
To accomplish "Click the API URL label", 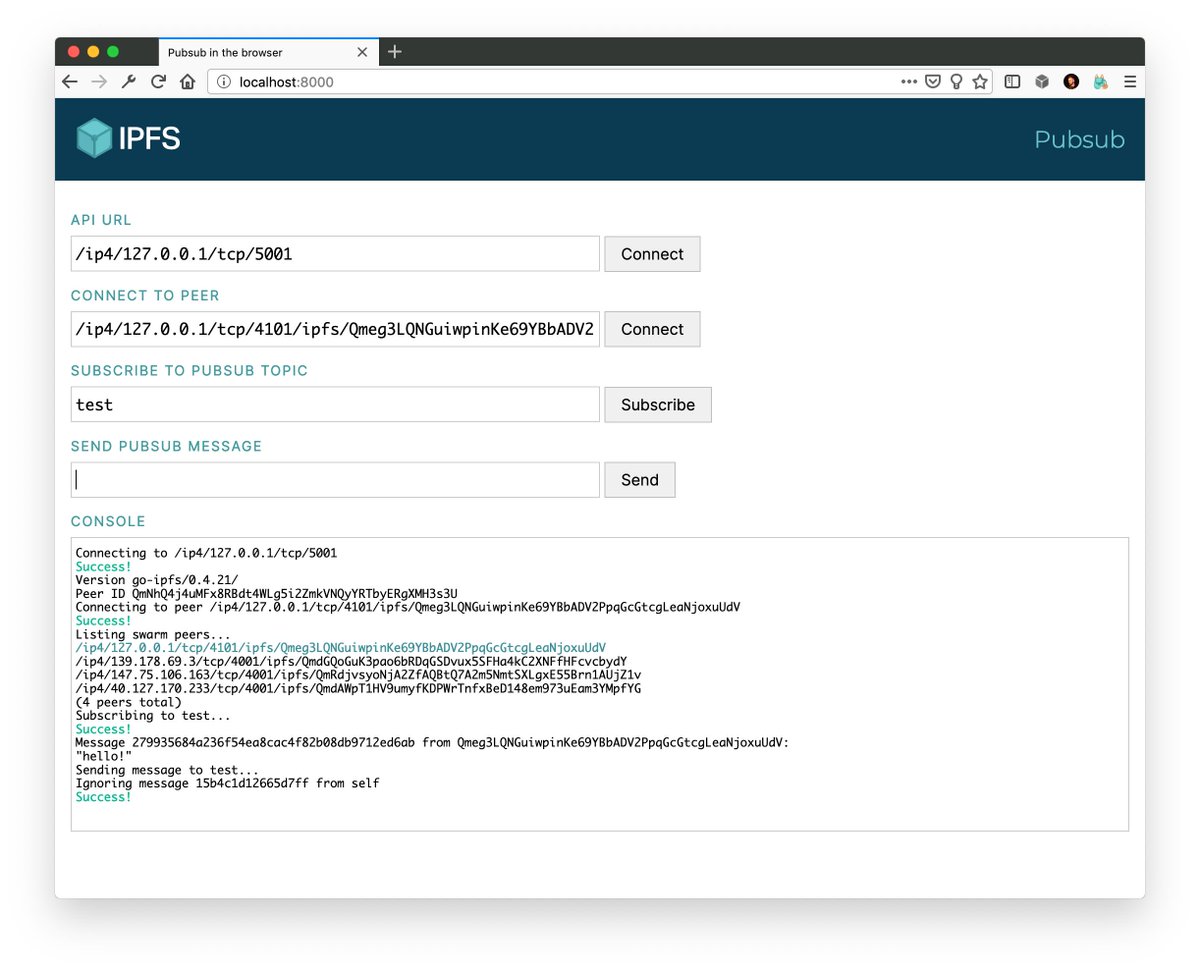I will point(101,220).
